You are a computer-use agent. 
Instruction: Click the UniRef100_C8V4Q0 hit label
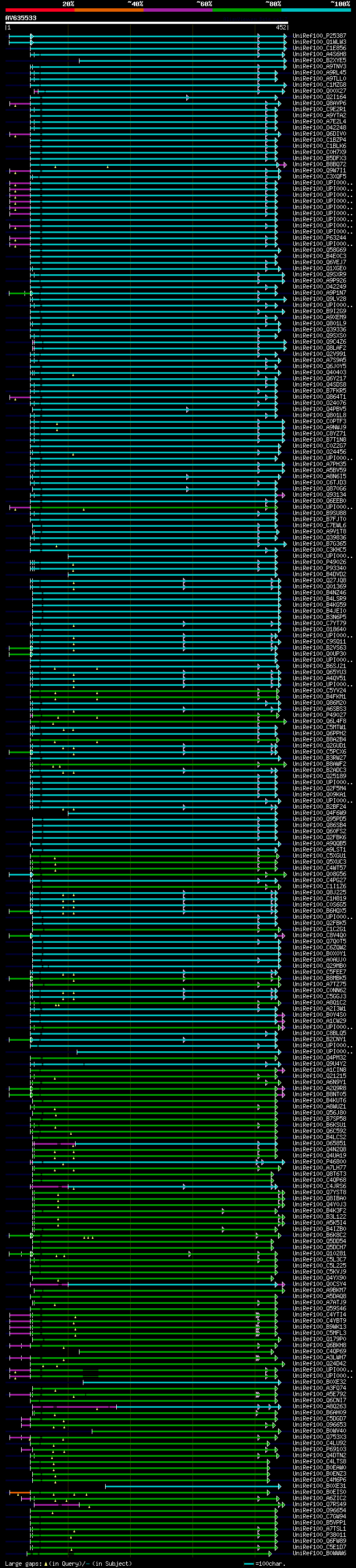(x=319, y=936)
